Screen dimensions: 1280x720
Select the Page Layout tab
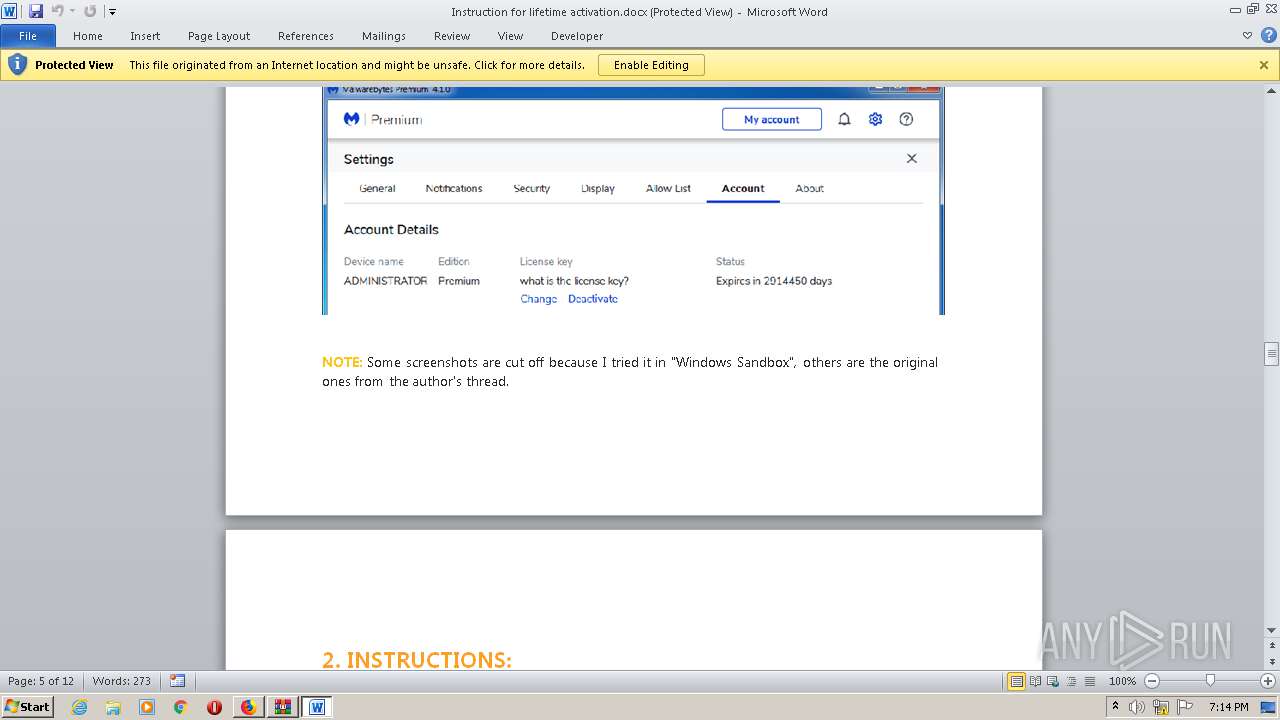(219, 35)
